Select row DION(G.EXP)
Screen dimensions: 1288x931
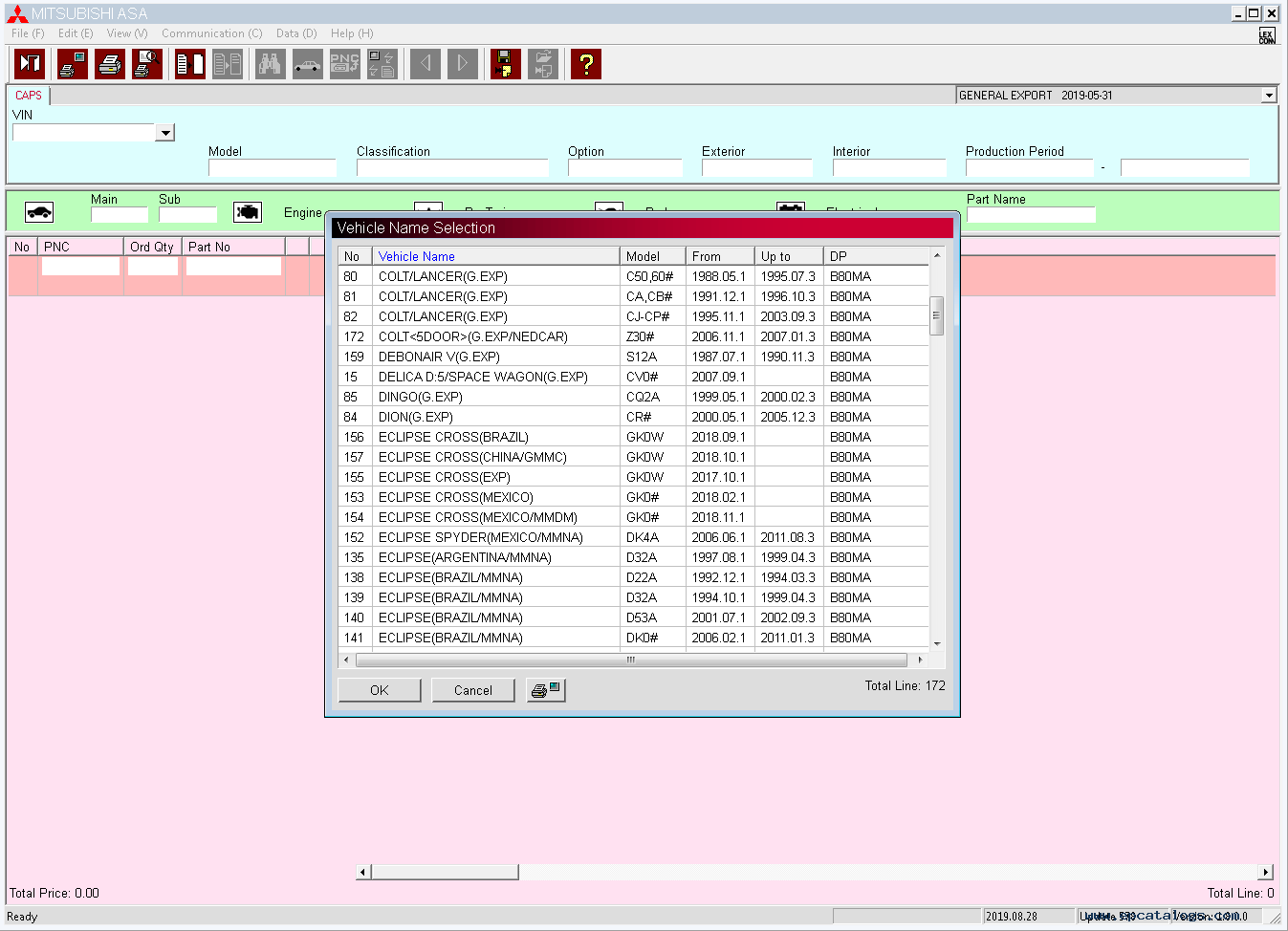(634, 417)
